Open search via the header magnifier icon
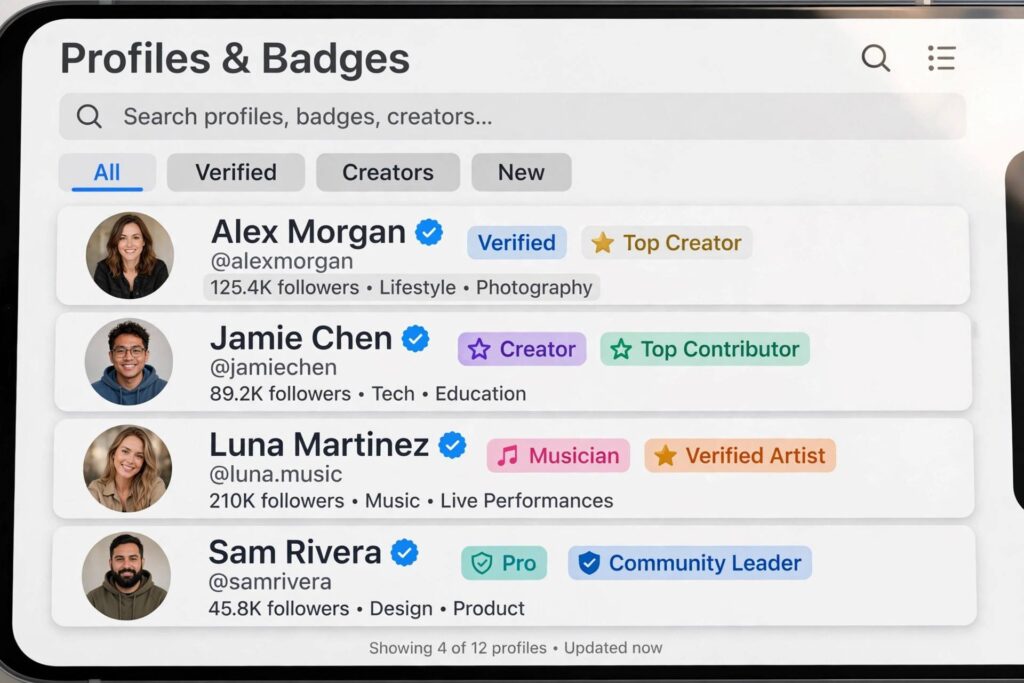This screenshot has height=683, width=1024. [876, 58]
